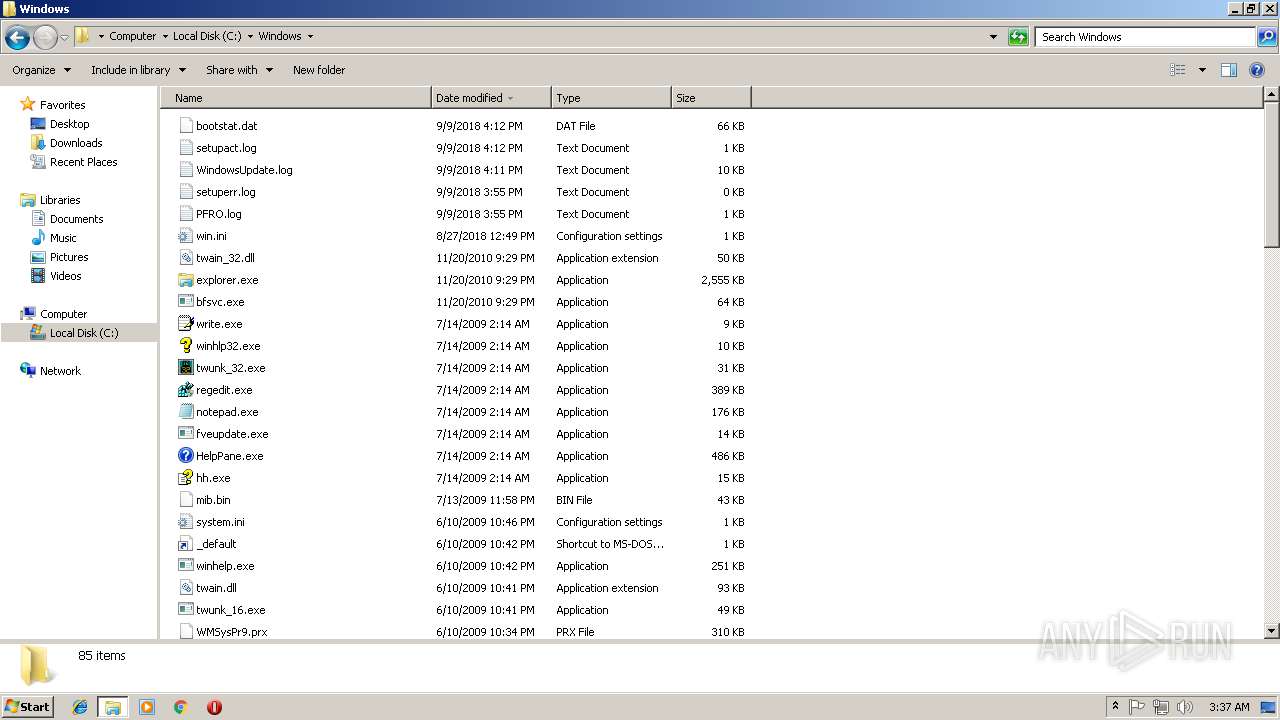Screen dimensions: 1280x720
Task: Expand the dropdown after Computer in breadcrumb
Action: pyautogui.click(x=164, y=36)
